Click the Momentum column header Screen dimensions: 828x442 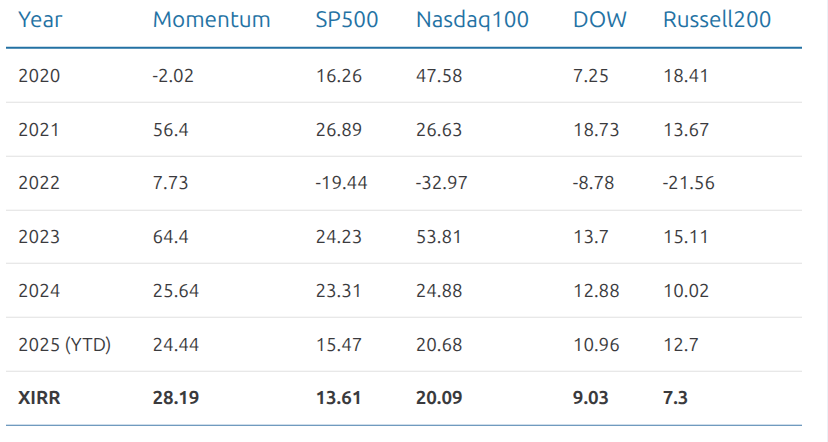click(211, 20)
